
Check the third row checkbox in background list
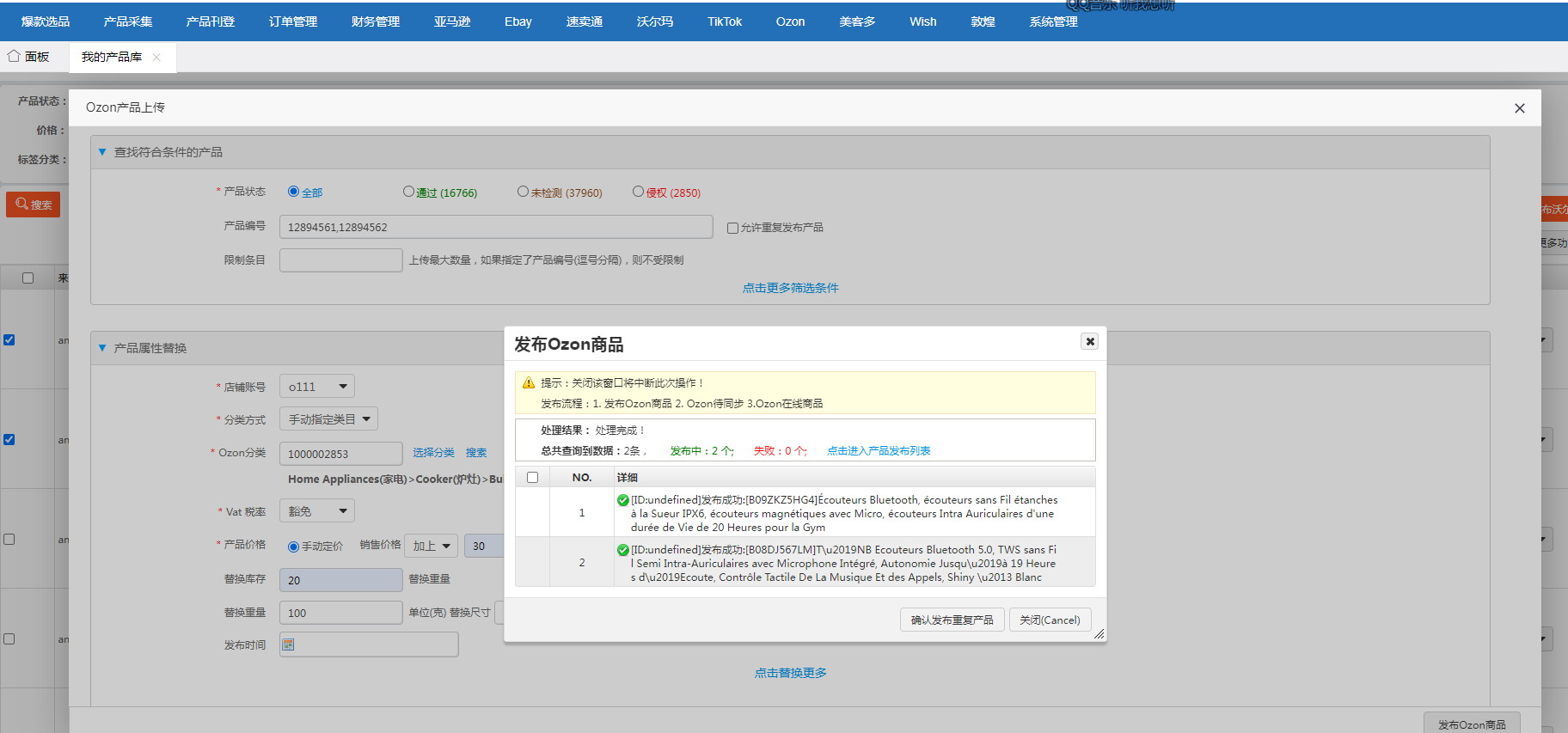coord(9,539)
